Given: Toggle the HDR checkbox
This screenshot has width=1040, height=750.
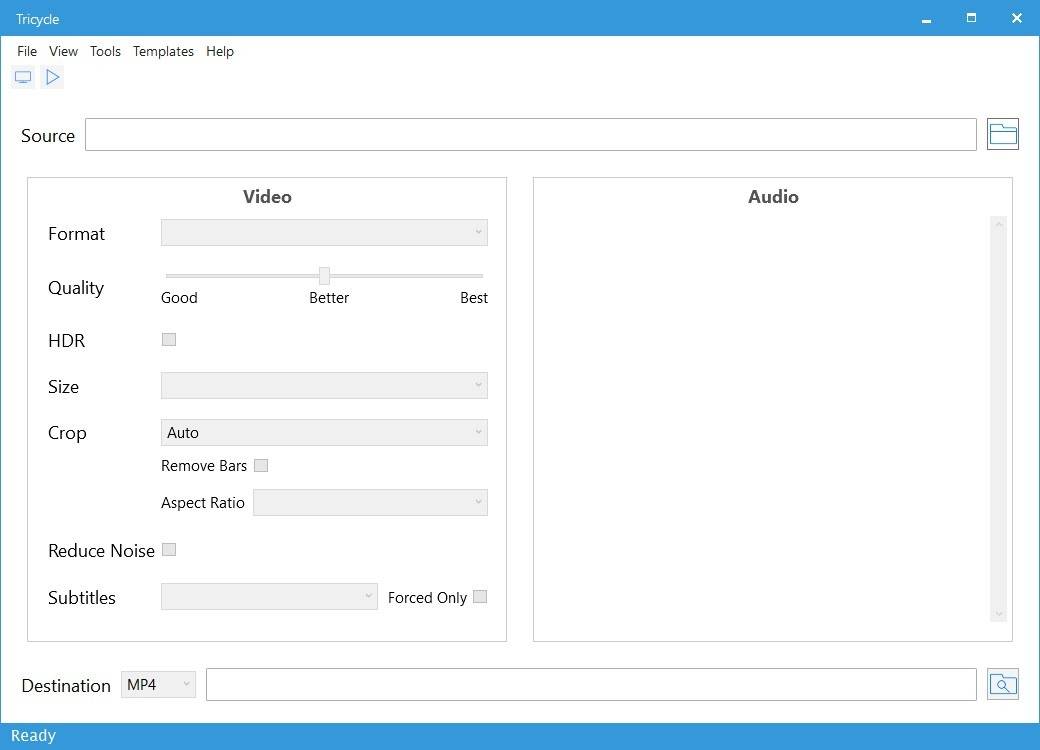Looking at the screenshot, I should (169, 340).
